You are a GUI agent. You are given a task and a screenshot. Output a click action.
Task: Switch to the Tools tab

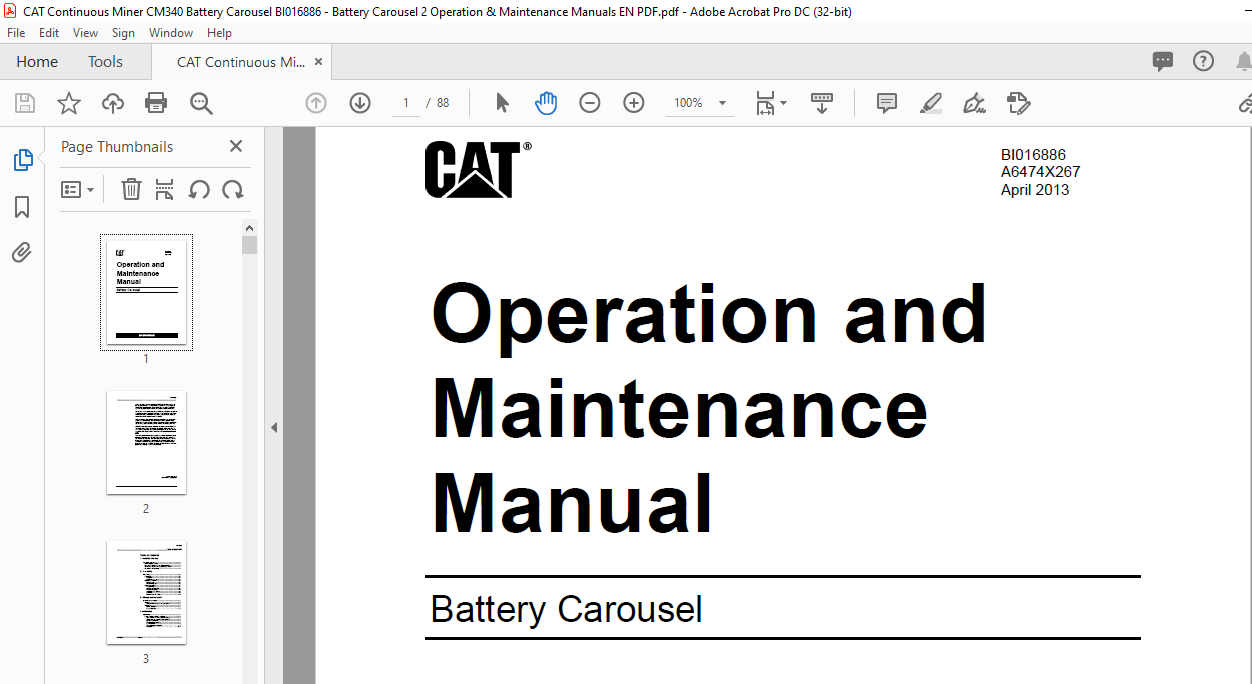[105, 62]
